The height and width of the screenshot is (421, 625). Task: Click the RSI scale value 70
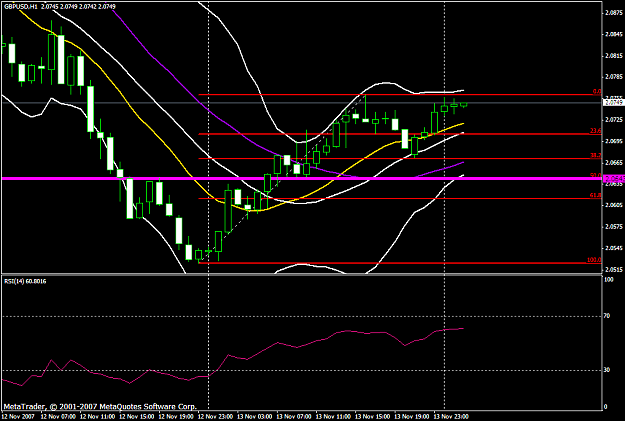point(607,316)
